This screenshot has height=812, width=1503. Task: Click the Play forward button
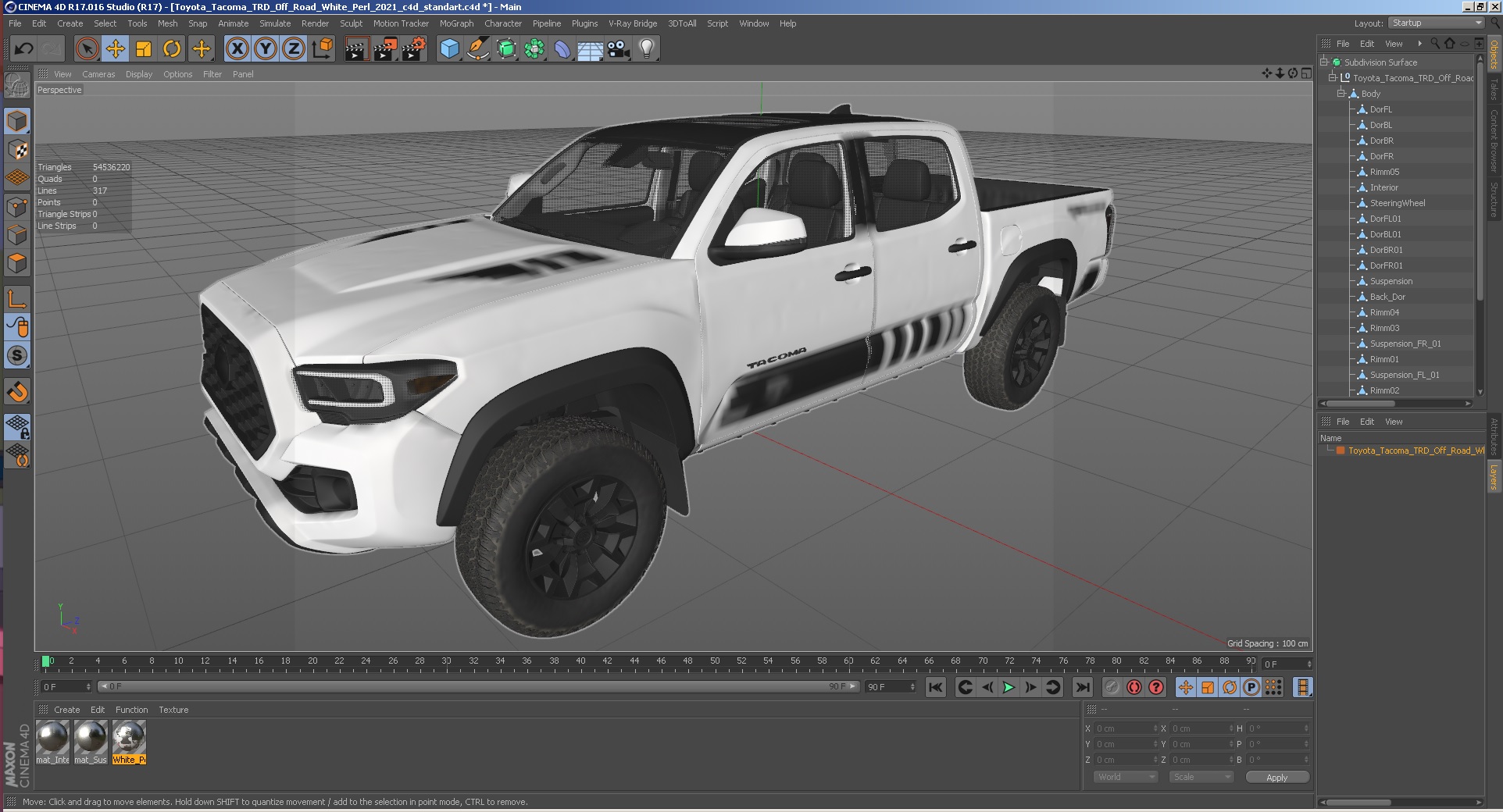[x=1009, y=687]
